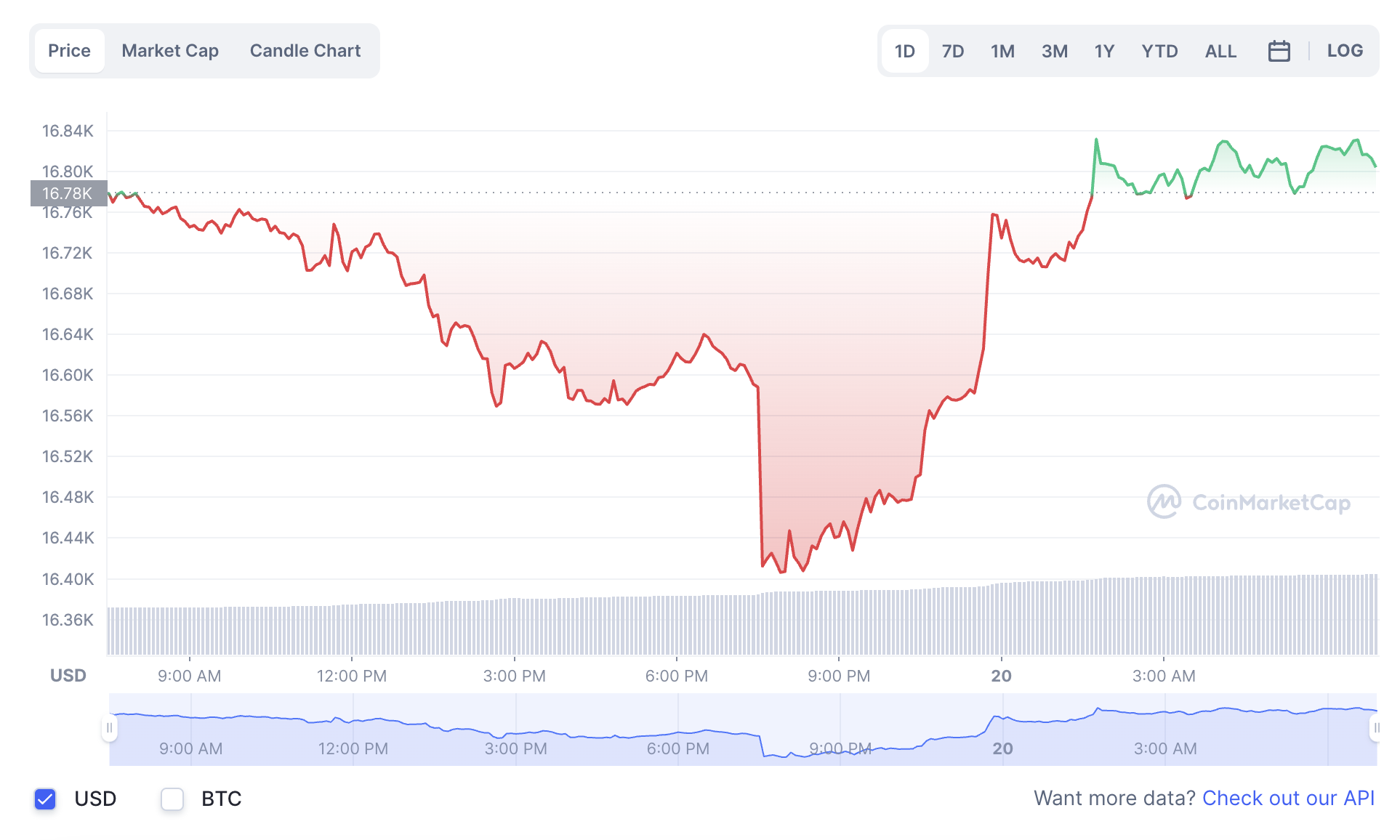Select the 1D timeframe
This screenshot has width=1400, height=840.
coord(904,50)
